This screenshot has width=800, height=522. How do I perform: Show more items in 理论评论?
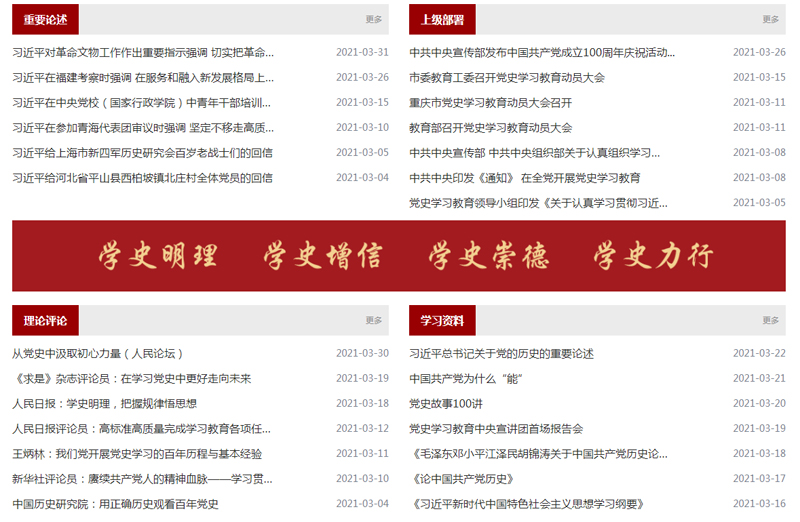tap(374, 321)
